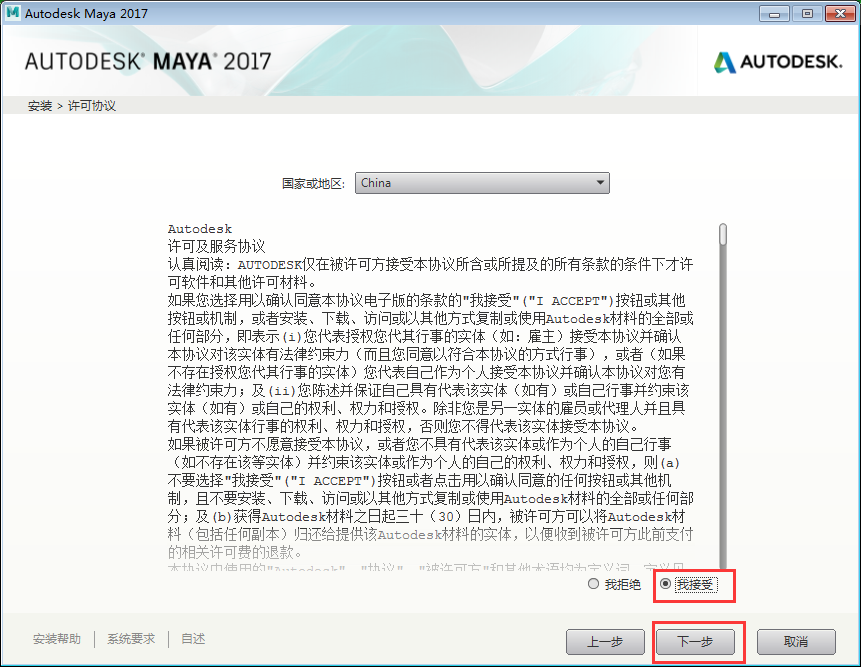
Task: Open the 自述 readme link
Action: click(x=193, y=639)
